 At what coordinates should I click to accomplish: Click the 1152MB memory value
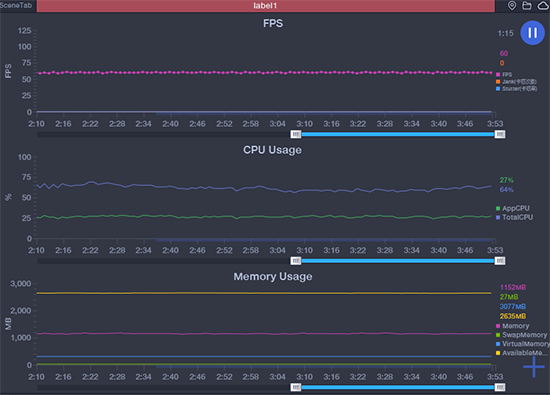point(513,287)
